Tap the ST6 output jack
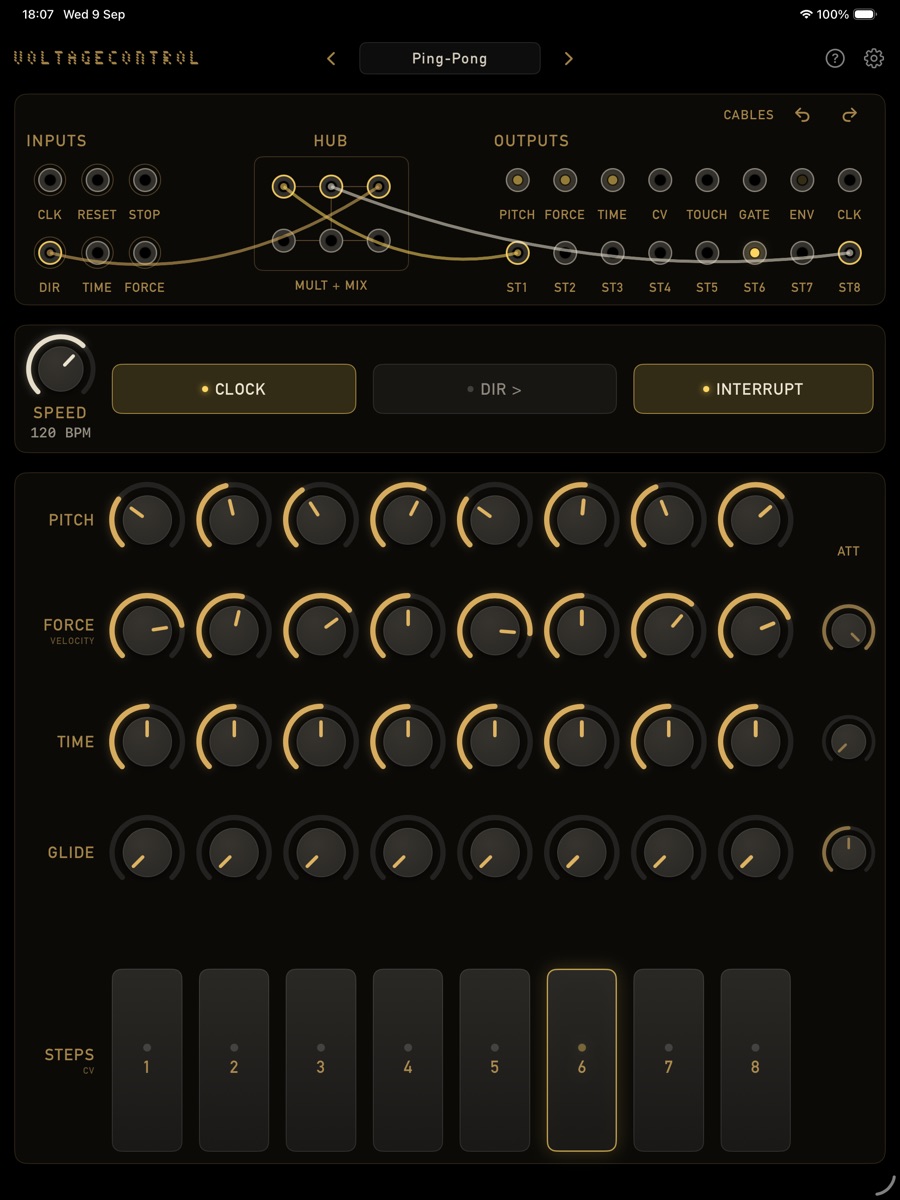The width and height of the screenshot is (900, 1200). [754, 253]
